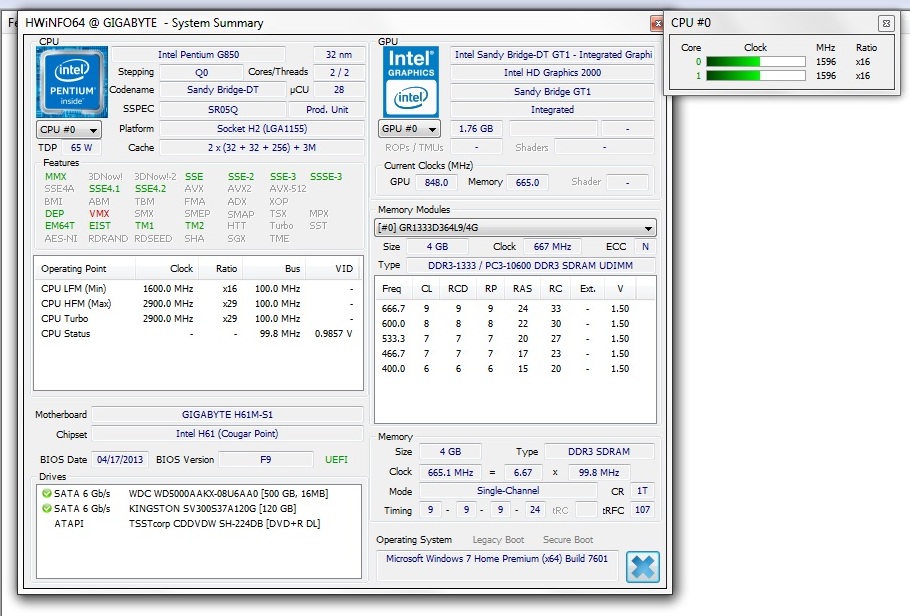Click the SR05Q SSPEC value
Screen dimensions: 910x616
pos(223,109)
